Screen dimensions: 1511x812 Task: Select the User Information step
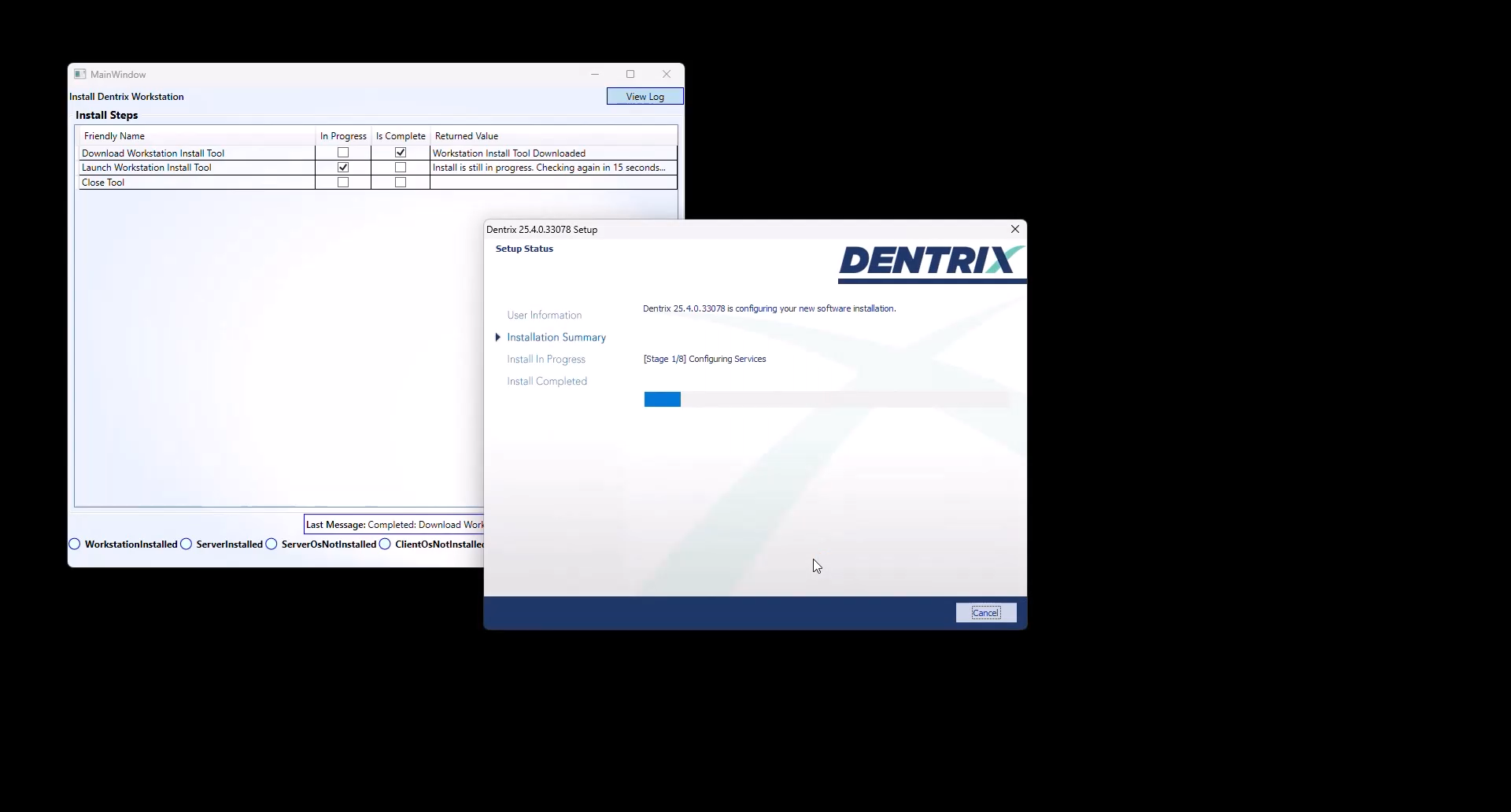545,316
